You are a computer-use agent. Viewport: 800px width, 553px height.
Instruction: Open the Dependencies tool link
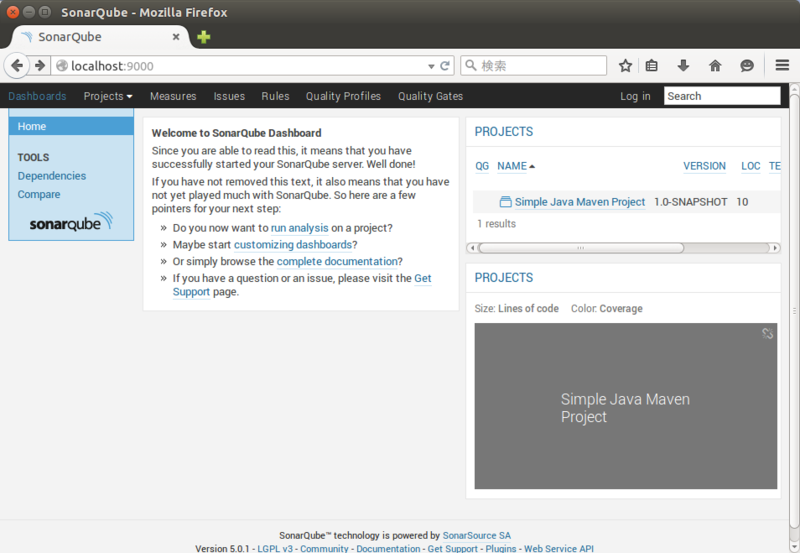(52, 175)
